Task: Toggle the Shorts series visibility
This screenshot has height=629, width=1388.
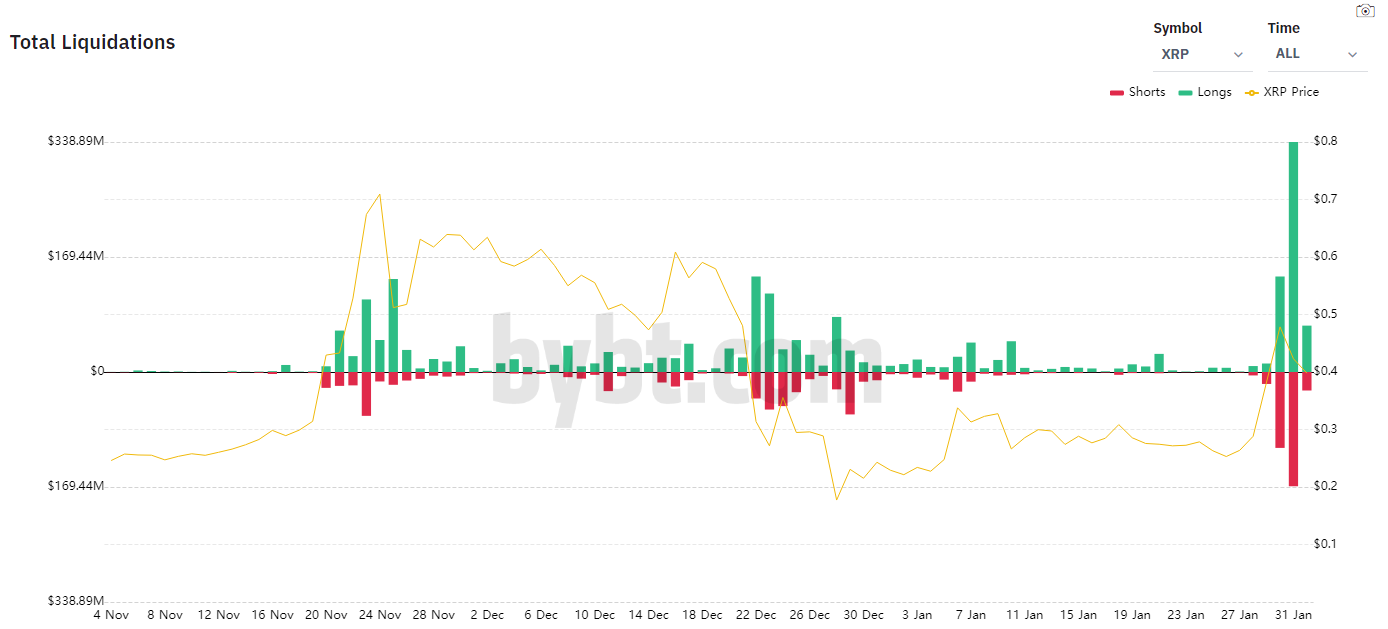Action: [x=1140, y=91]
